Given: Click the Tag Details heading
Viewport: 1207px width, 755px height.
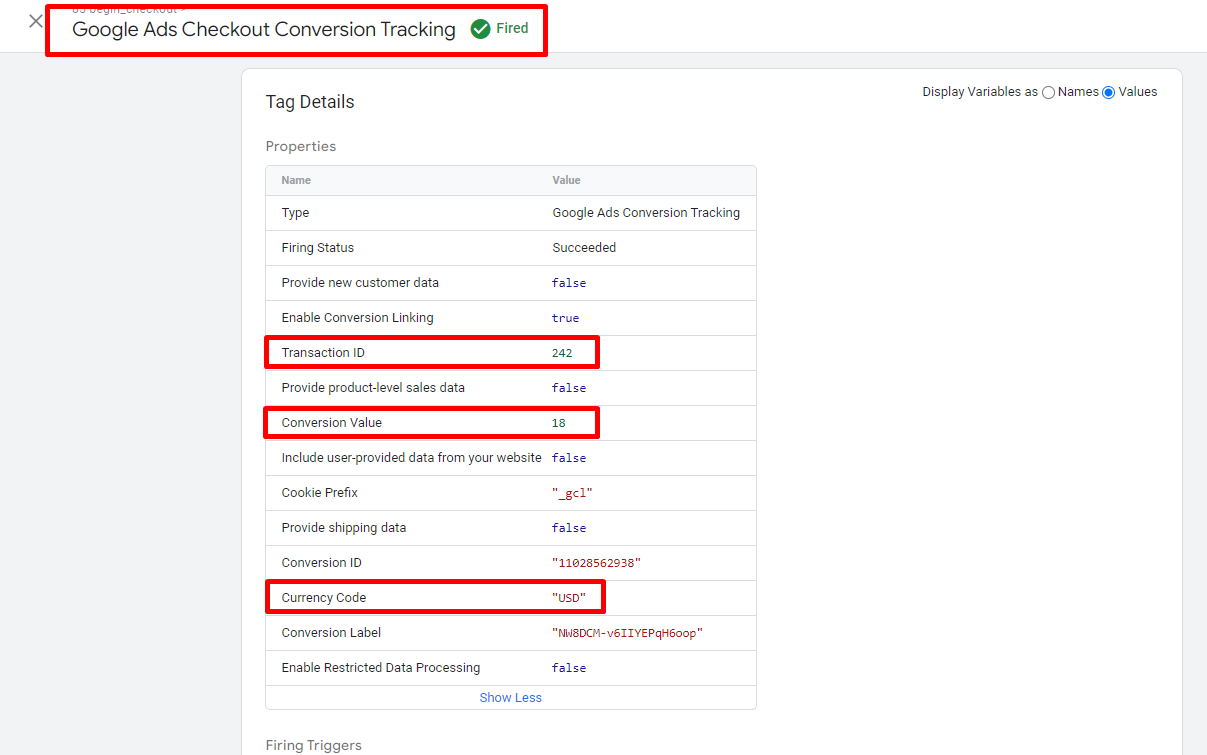Looking at the screenshot, I should click(310, 101).
